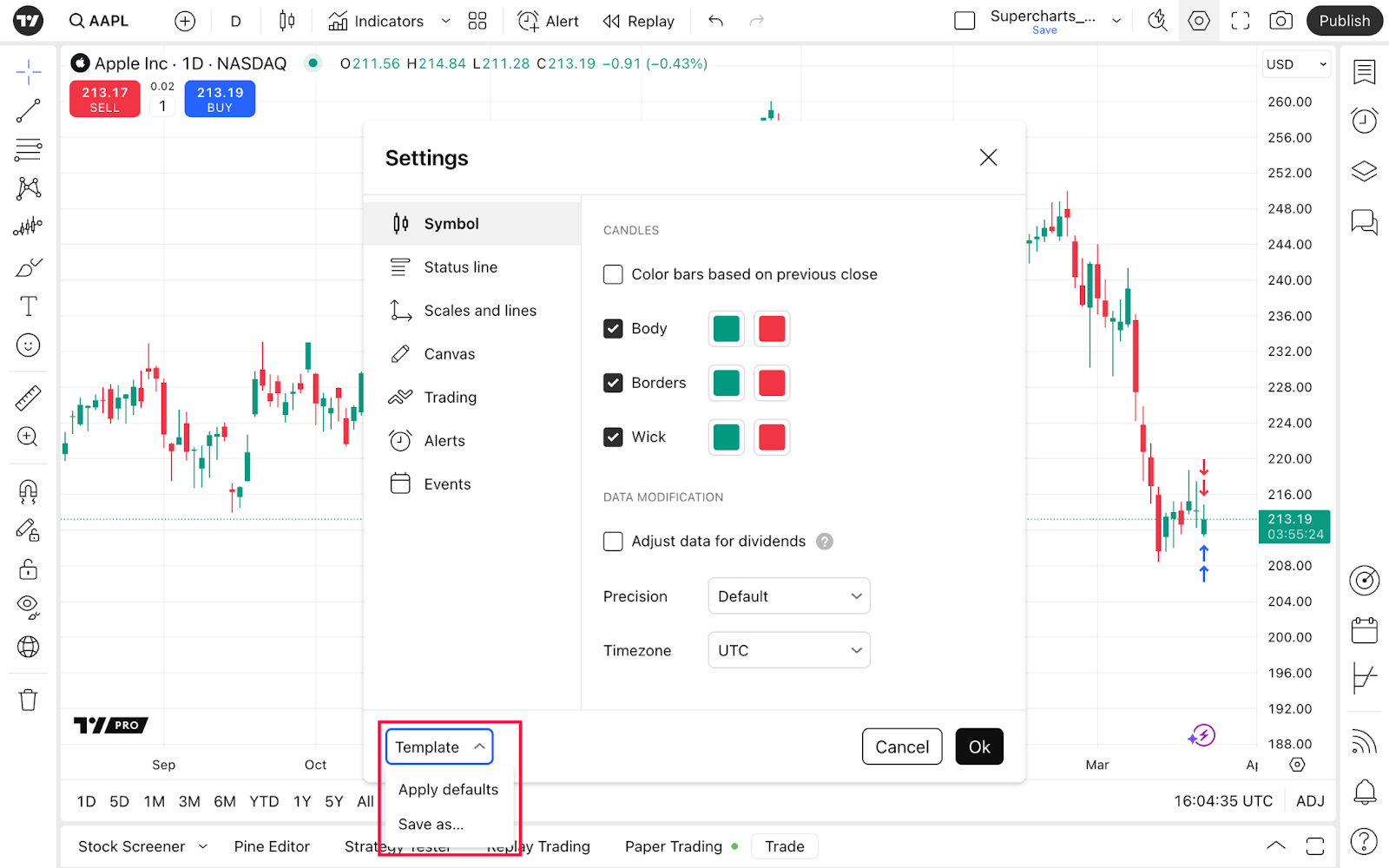
Task: Click Cancel in the Settings dialog
Action: (902, 746)
